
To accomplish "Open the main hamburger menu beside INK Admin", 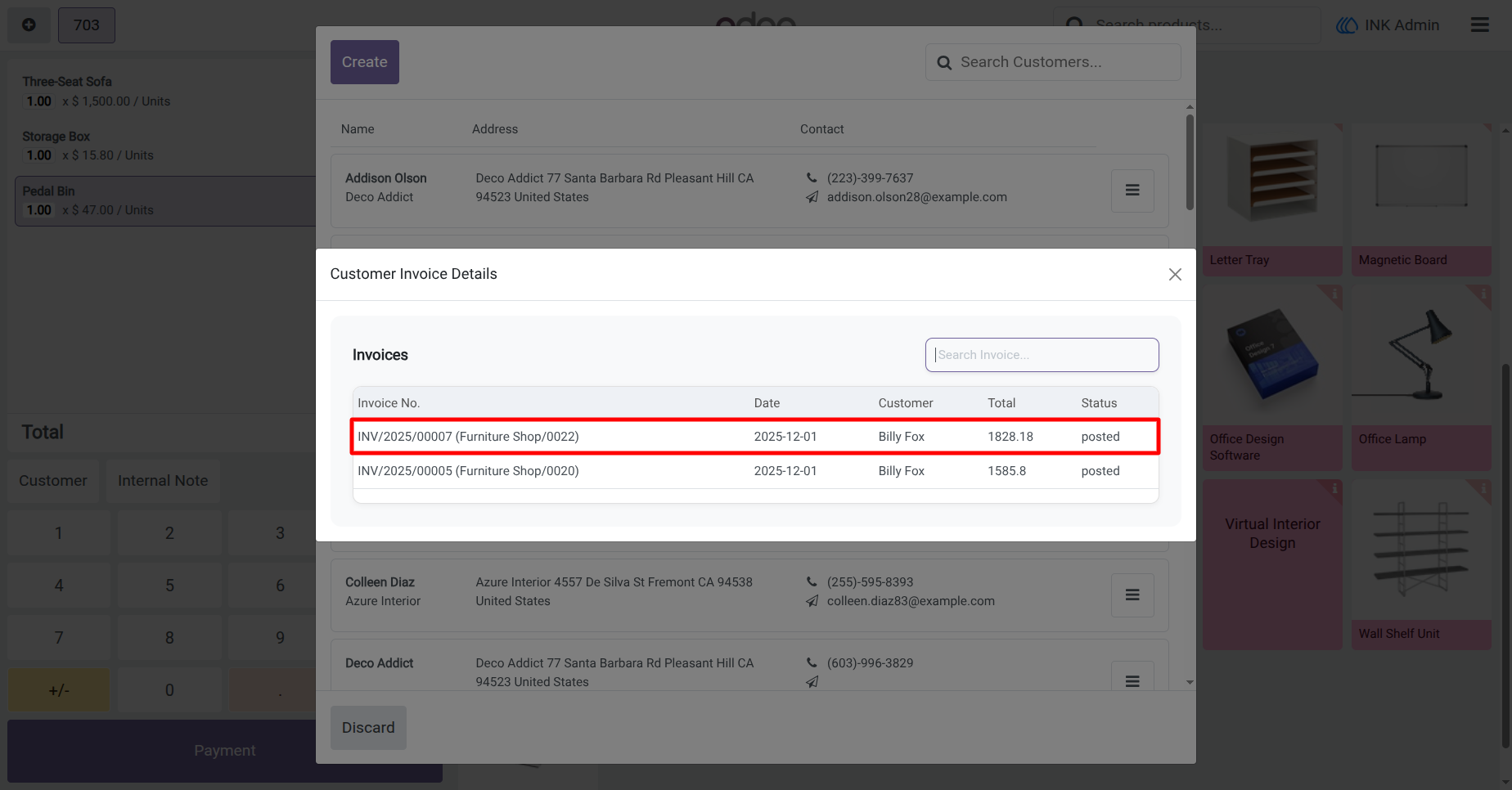I will pyautogui.click(x=1479, y=25).
